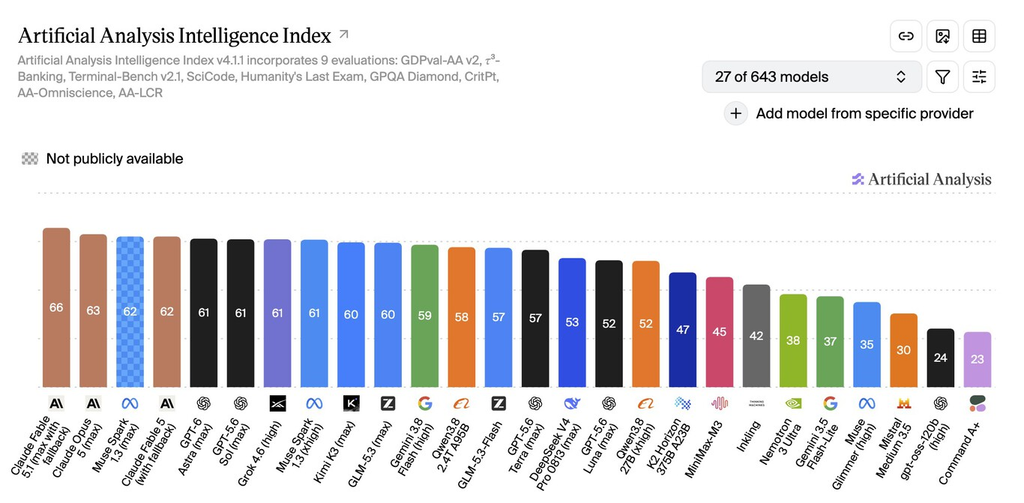Download chart as image icon
The height and width of the screenshot is (503, 1024).
[942, 36]
